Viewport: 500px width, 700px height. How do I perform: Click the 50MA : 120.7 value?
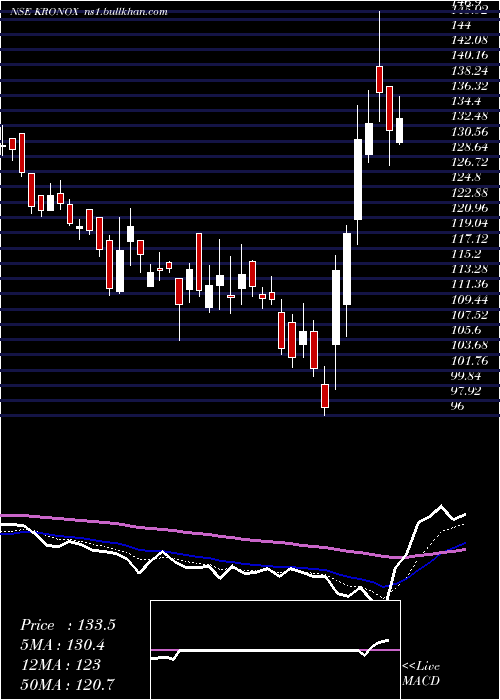point(67,684)
